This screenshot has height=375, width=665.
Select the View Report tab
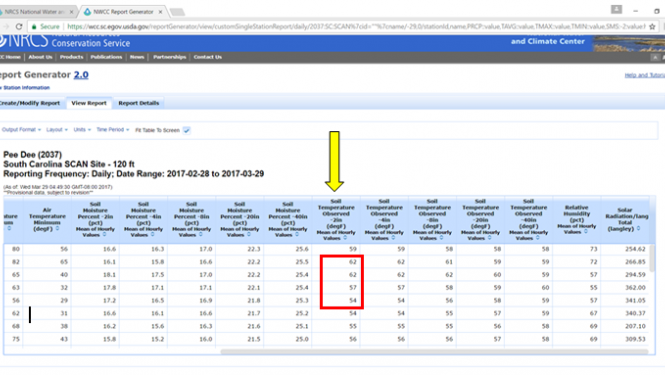(89, 103)
